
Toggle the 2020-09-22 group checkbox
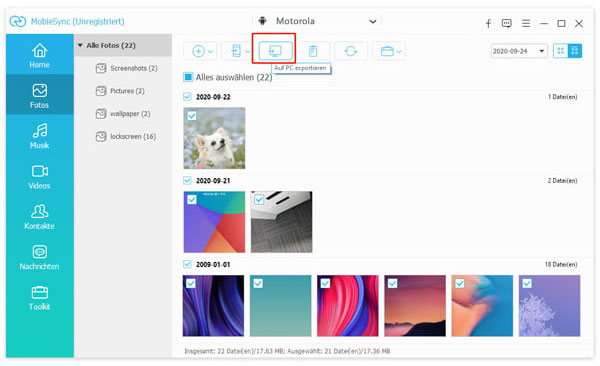(187, 96)
